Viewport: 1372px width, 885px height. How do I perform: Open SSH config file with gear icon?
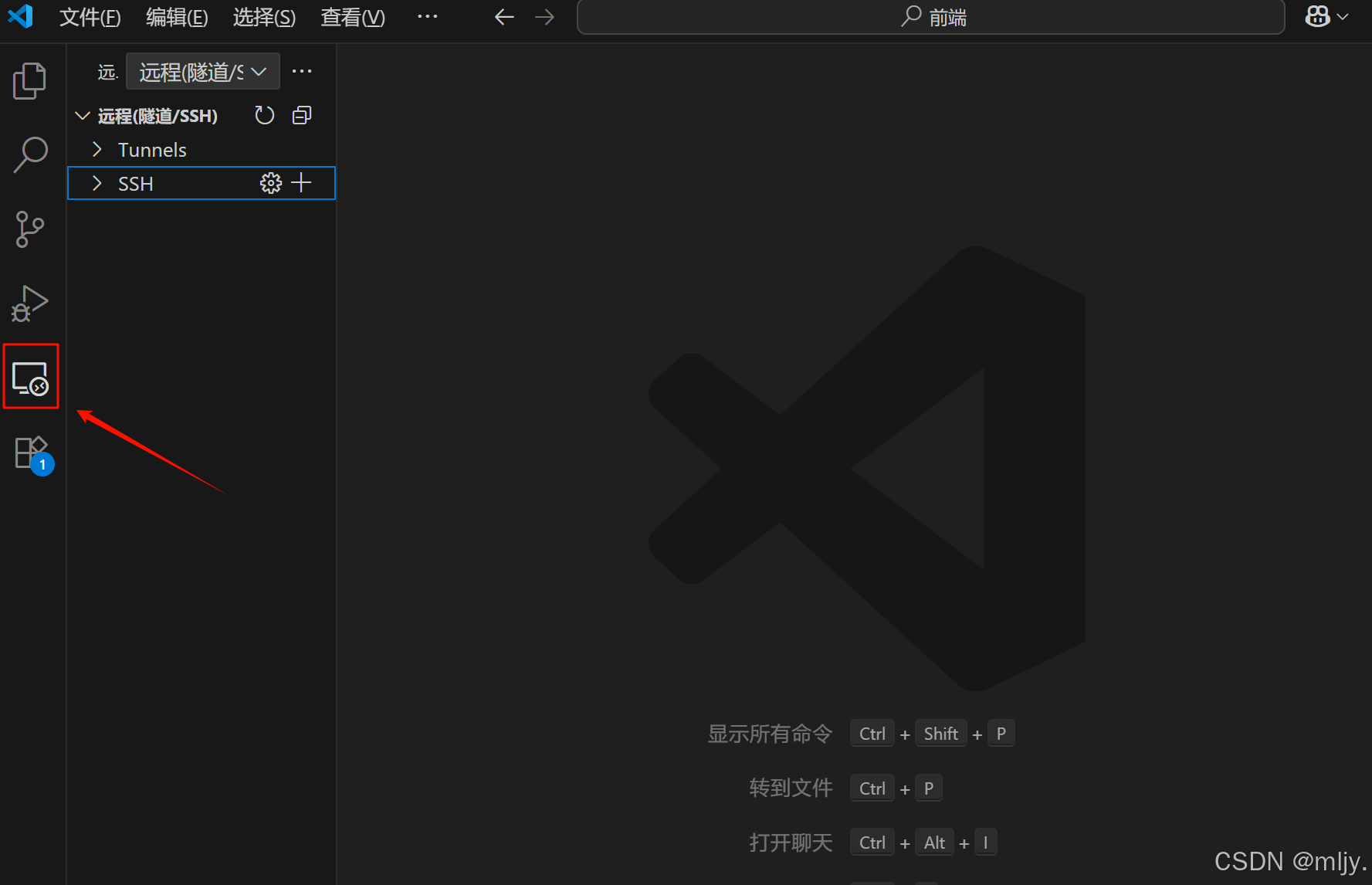pos(270,184)
